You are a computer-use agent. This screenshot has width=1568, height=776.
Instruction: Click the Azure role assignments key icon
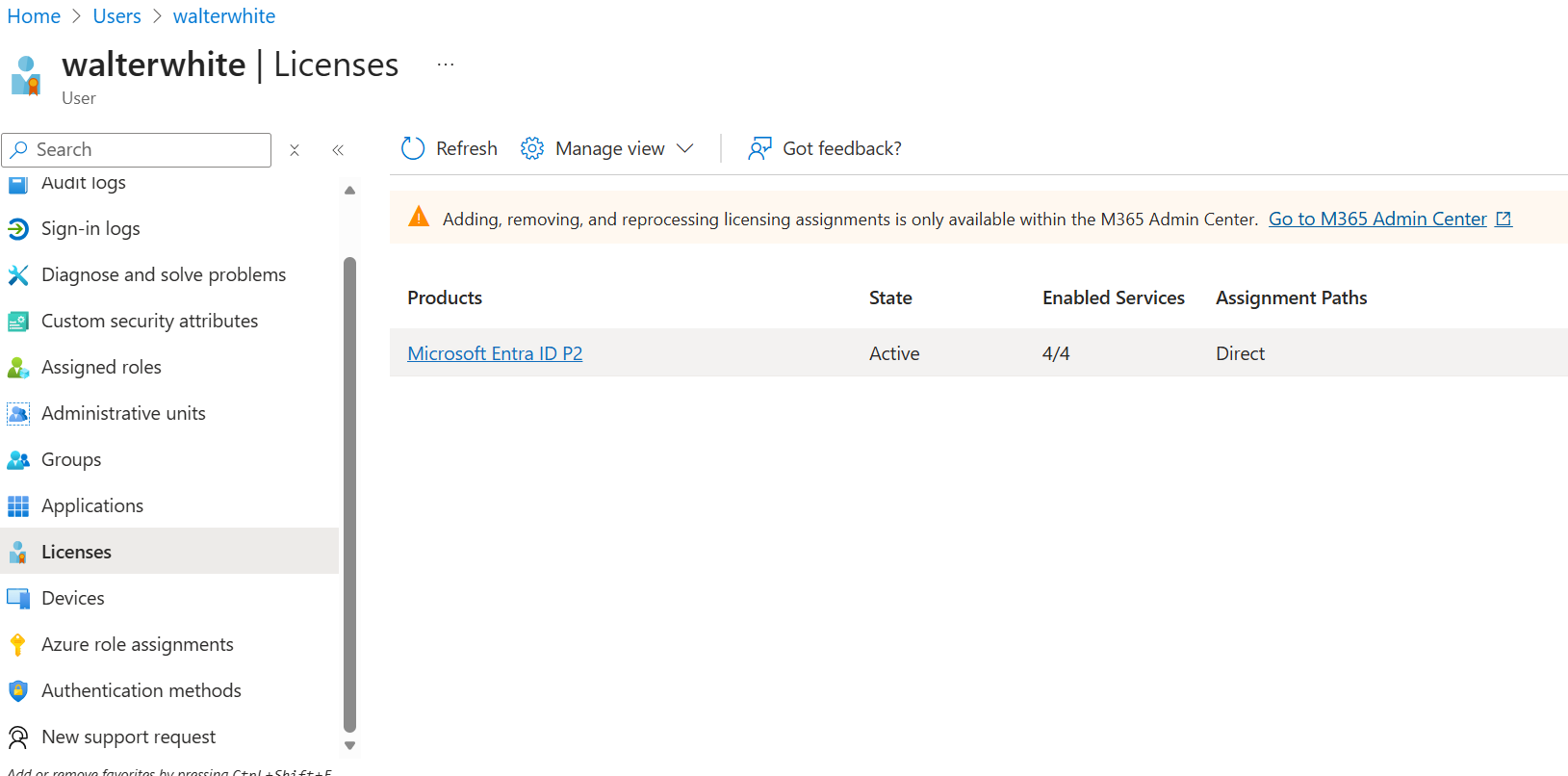coord(18,645)
